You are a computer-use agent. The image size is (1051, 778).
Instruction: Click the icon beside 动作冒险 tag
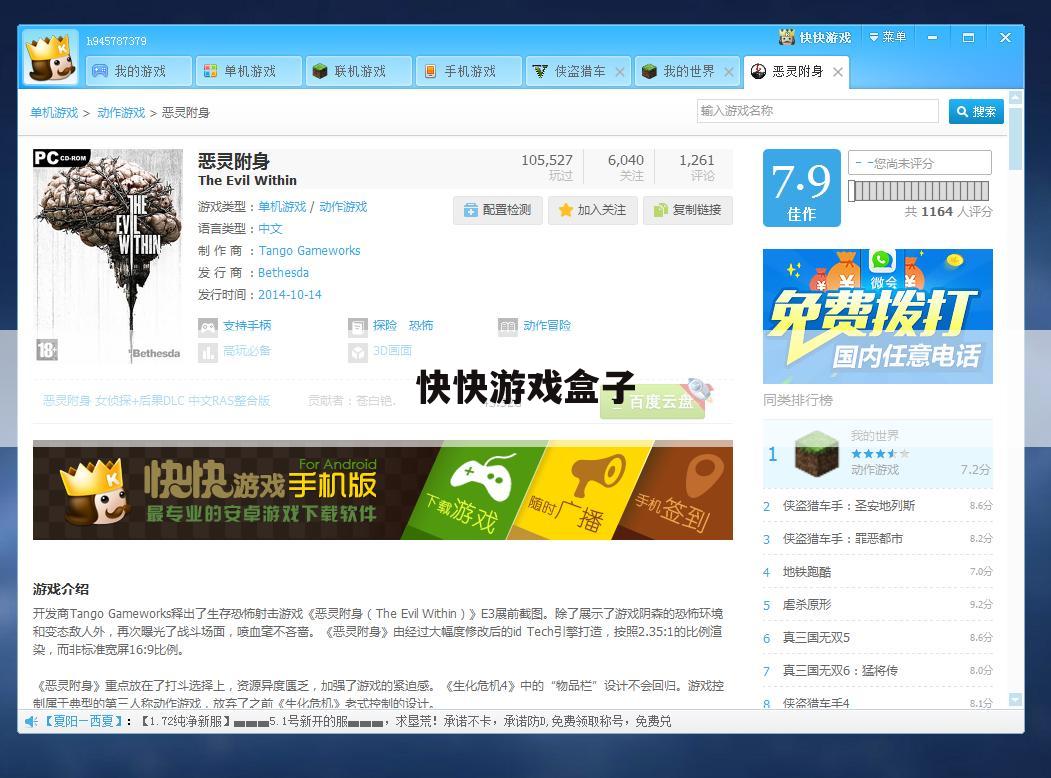508,327
